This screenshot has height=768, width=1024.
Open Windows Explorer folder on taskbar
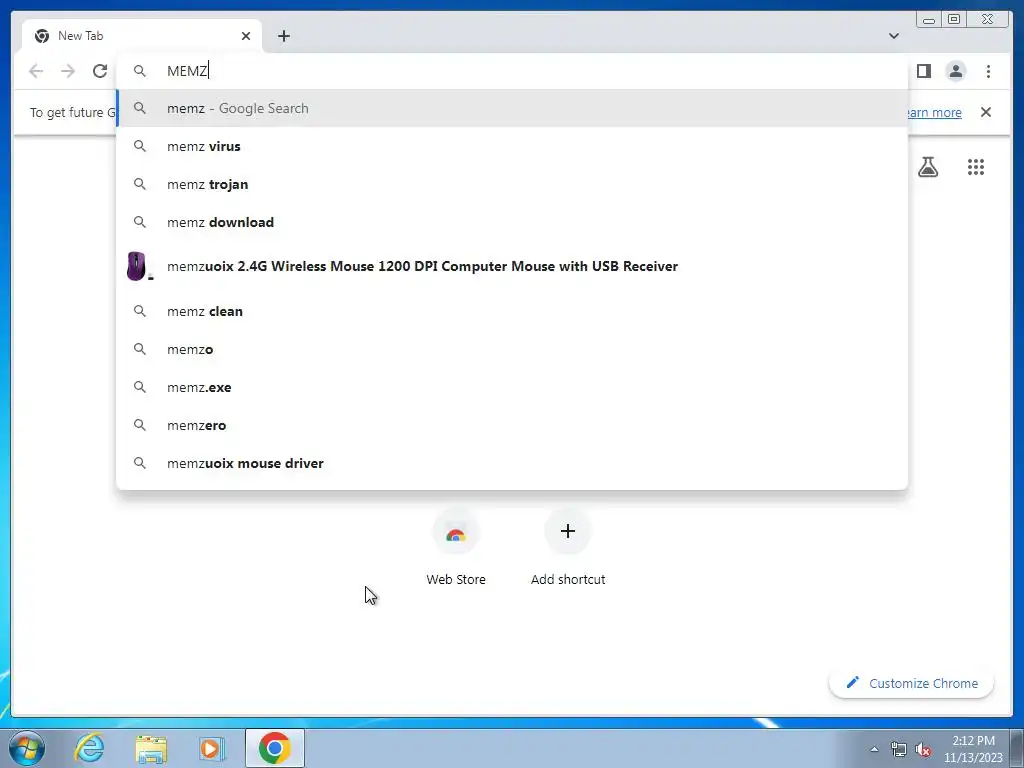click(x=151, y=749)
